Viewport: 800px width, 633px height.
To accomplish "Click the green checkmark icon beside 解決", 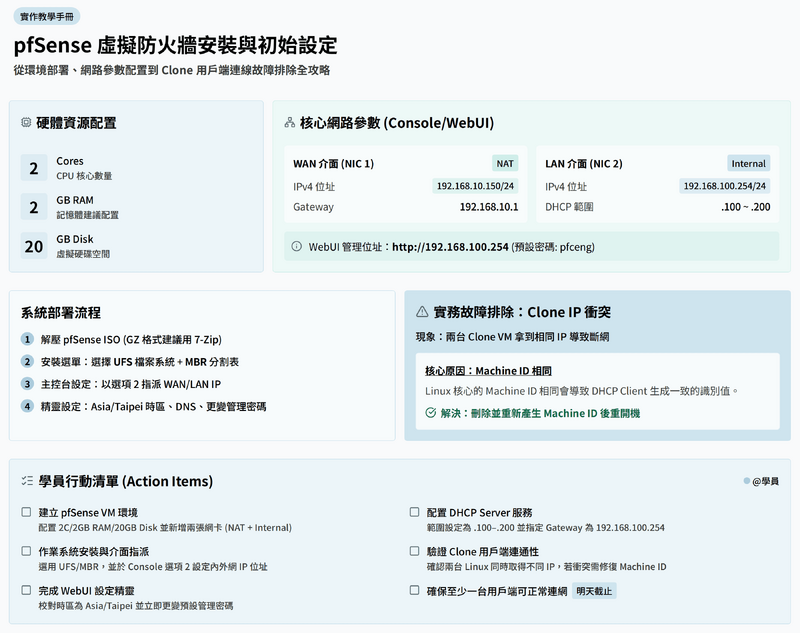I will pyautogui.click(x=430, y=413).
